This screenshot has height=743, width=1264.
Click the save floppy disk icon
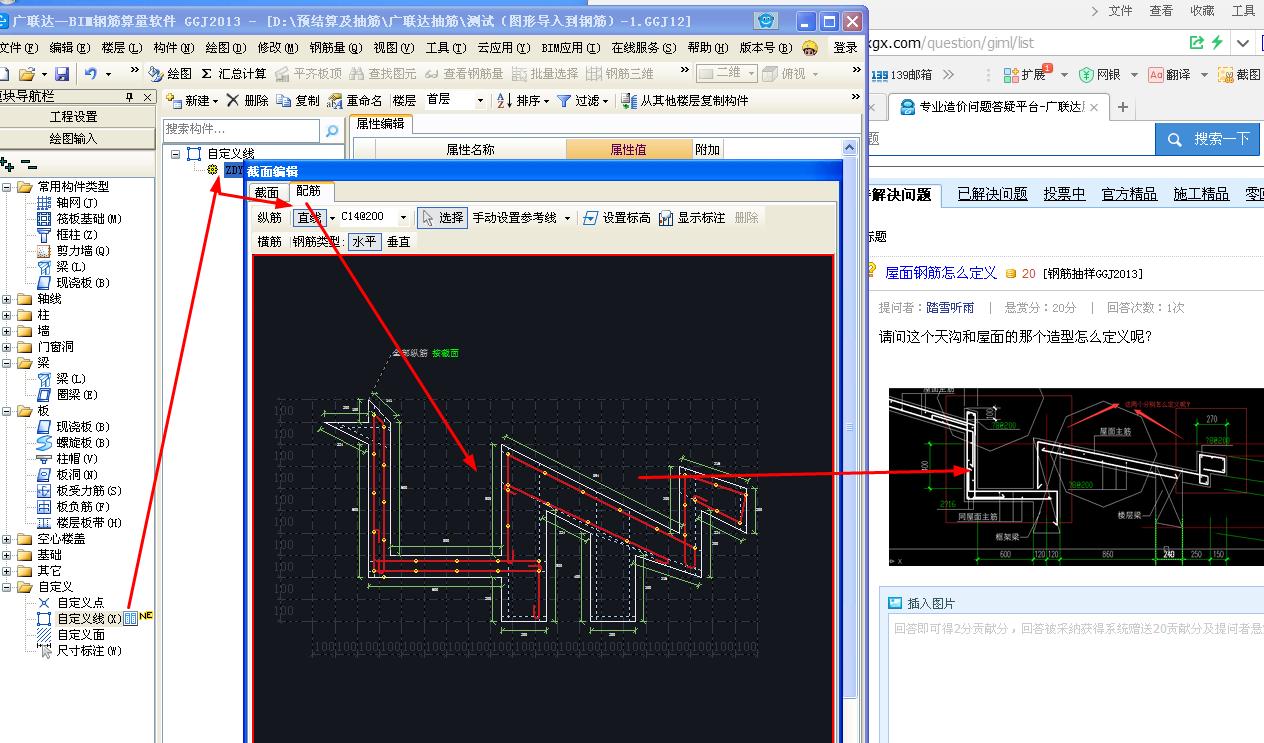62,74
